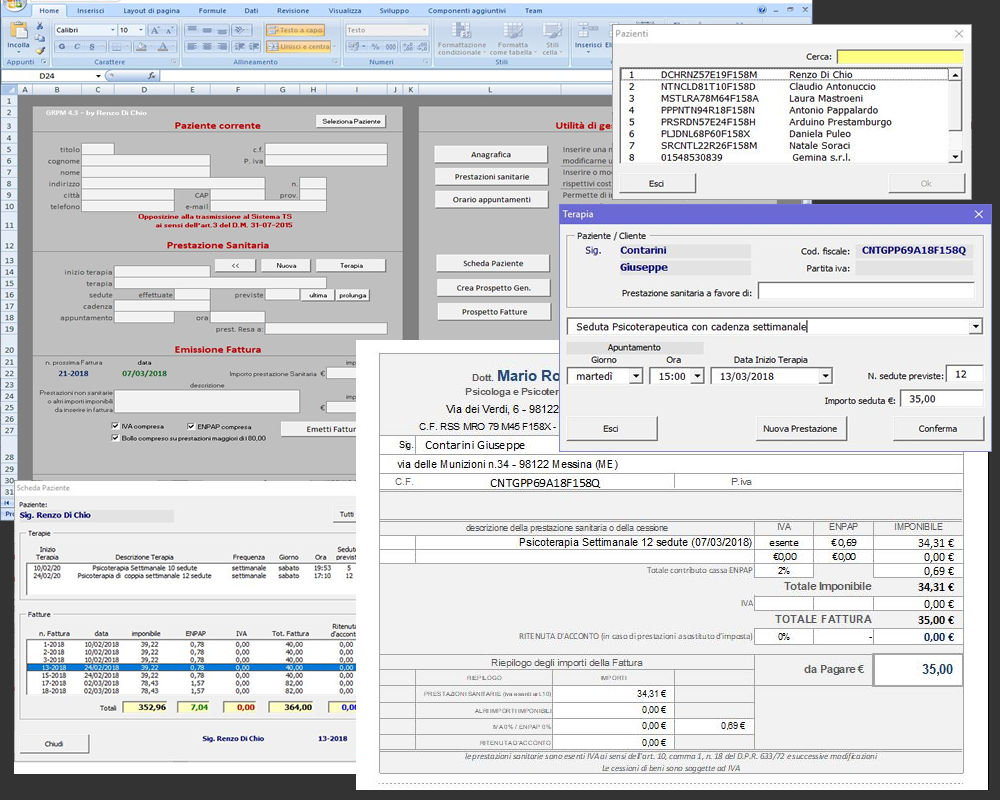This screenshot has height=800, width=1000.
Task: Select patient row Laura Mastroeni
Action: coord(784,98)
